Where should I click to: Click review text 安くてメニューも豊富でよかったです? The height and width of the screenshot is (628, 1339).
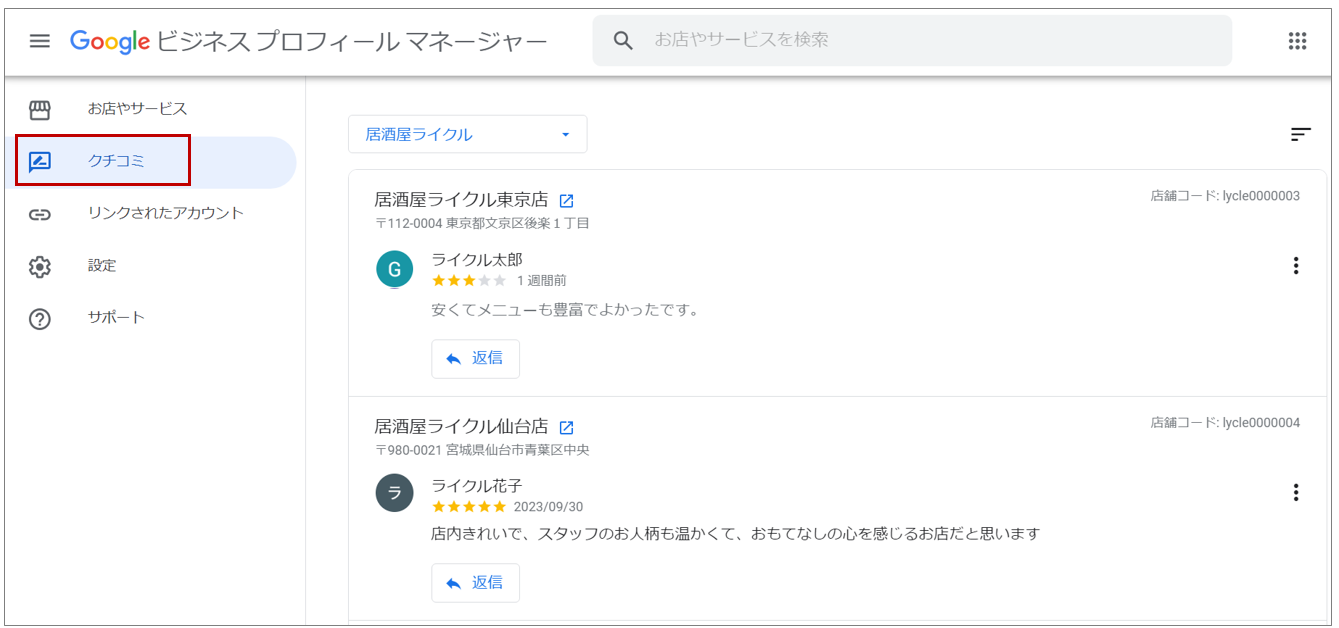pos(565,310)
